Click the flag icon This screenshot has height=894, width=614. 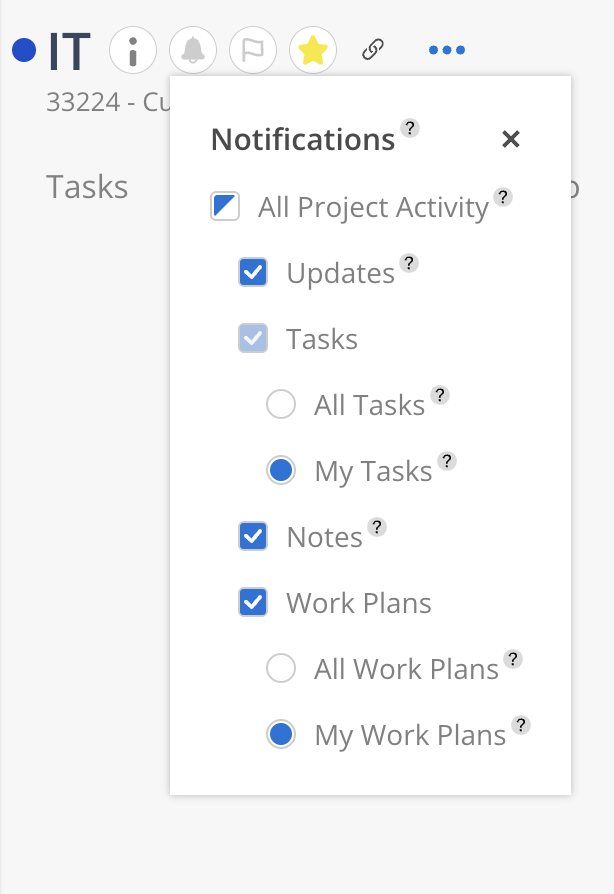(x=253, y=50)
